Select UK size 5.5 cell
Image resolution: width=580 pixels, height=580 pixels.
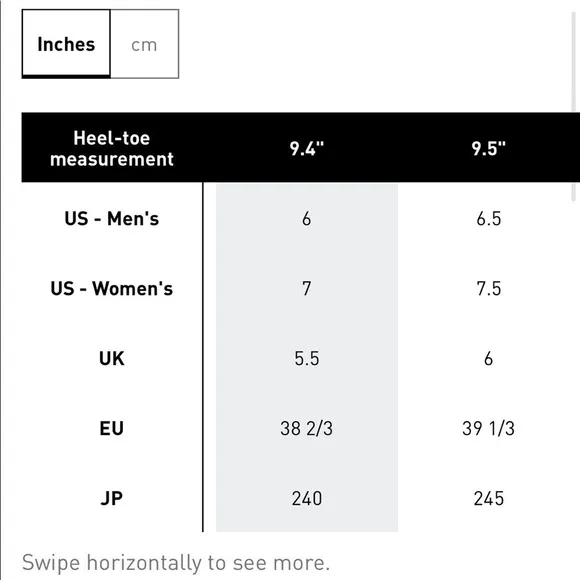point(307,358)
